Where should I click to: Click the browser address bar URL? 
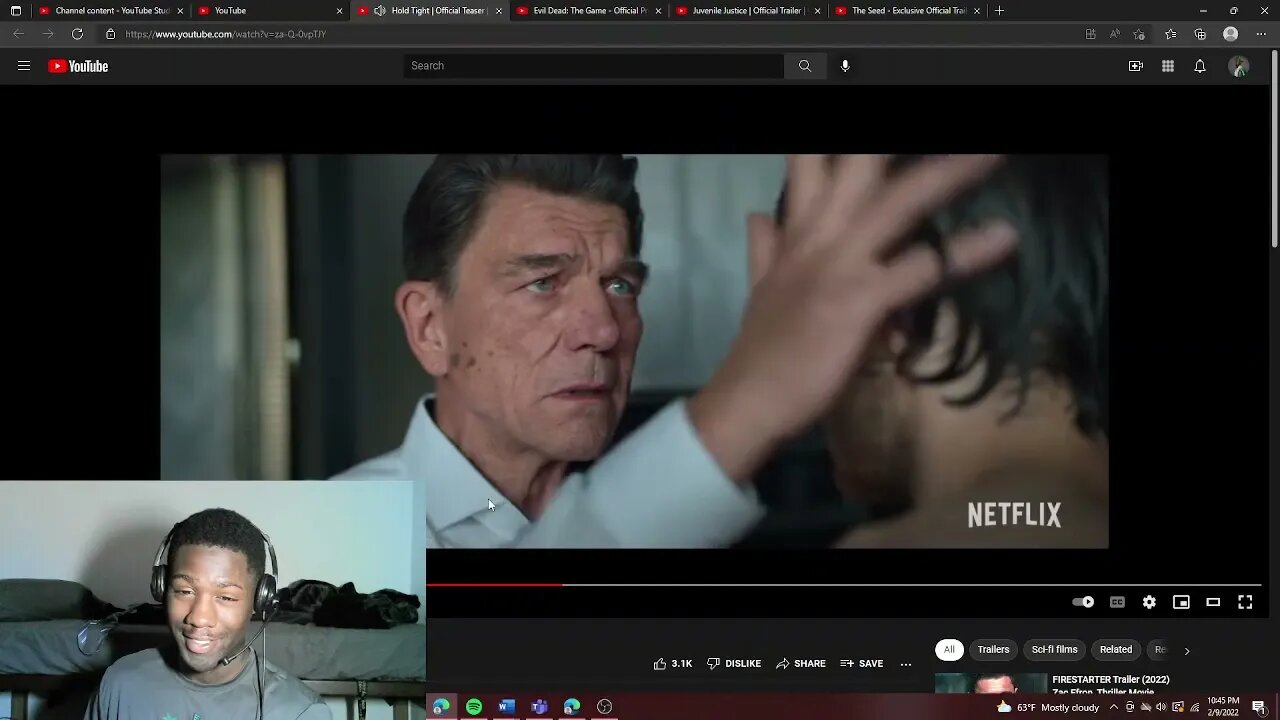[225, 34]
